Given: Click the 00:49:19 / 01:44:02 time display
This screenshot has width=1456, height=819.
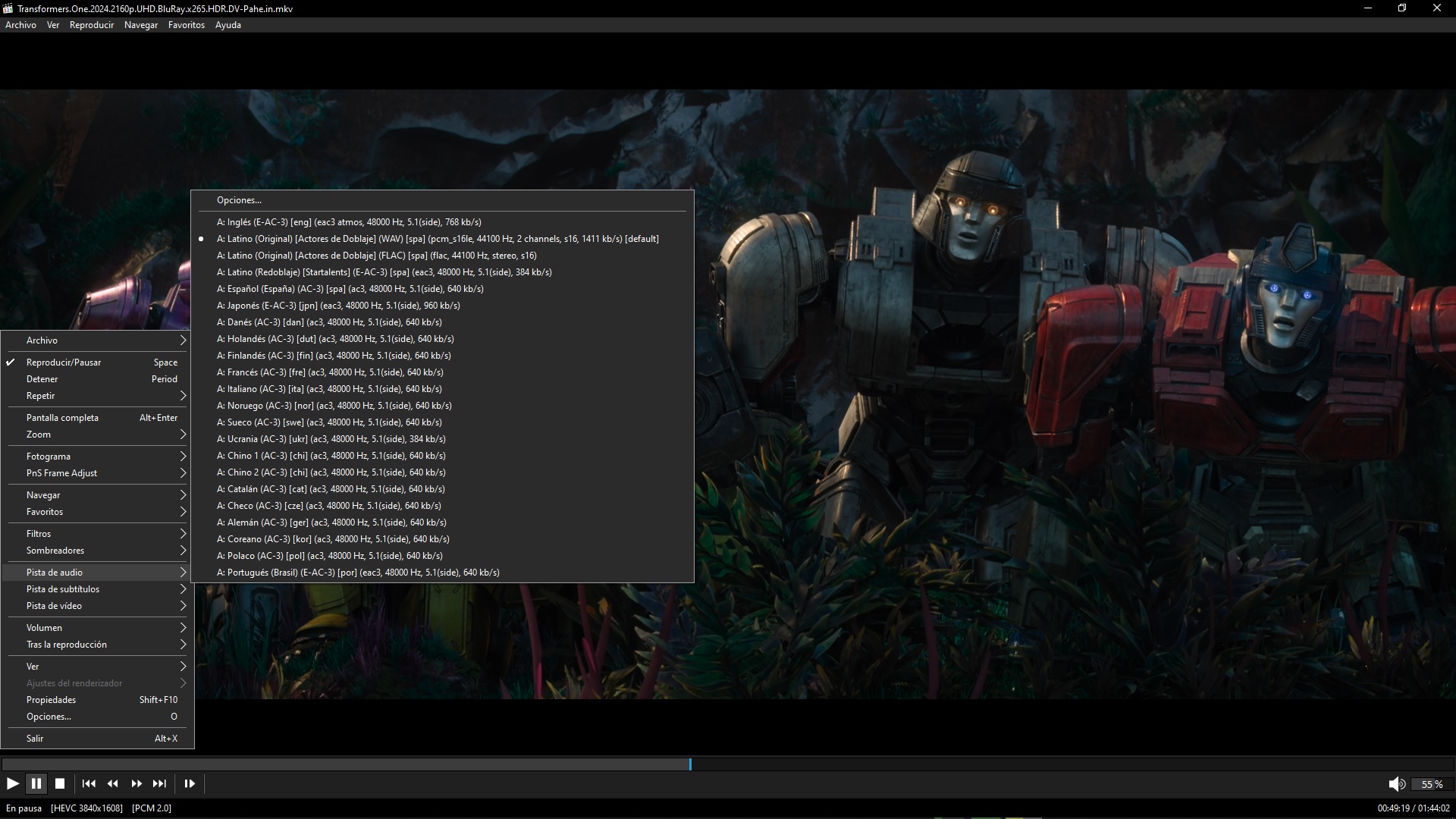Looking at the screenshot, I should (1414, 808).
